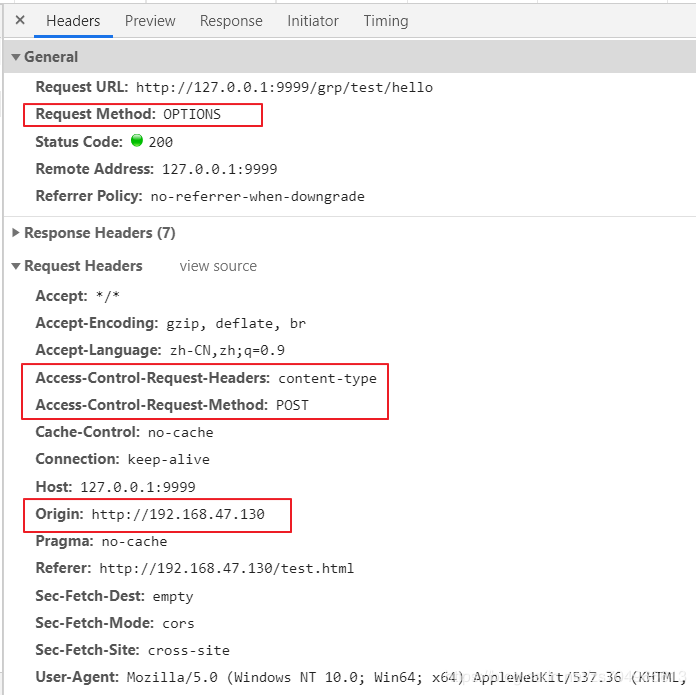The height and width of the screenshot is (695, 696).
Task: Select the Cache-Control value no-cache
Action: click(x=181, y=432)
